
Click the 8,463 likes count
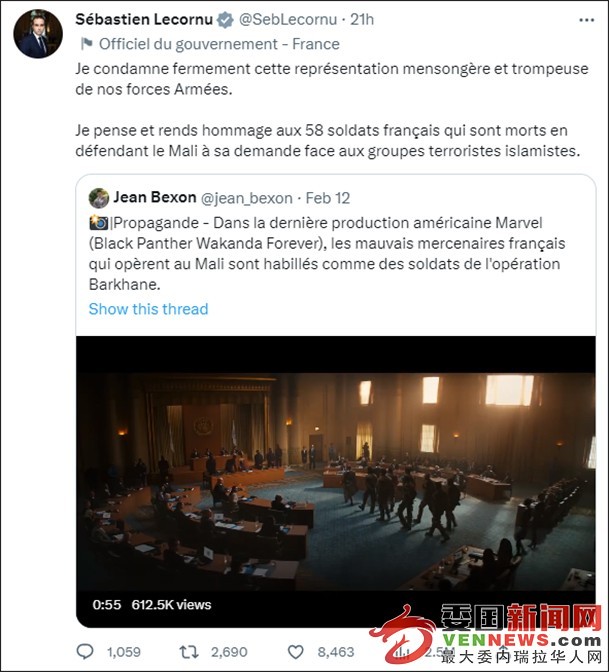[x=336, y=652]
